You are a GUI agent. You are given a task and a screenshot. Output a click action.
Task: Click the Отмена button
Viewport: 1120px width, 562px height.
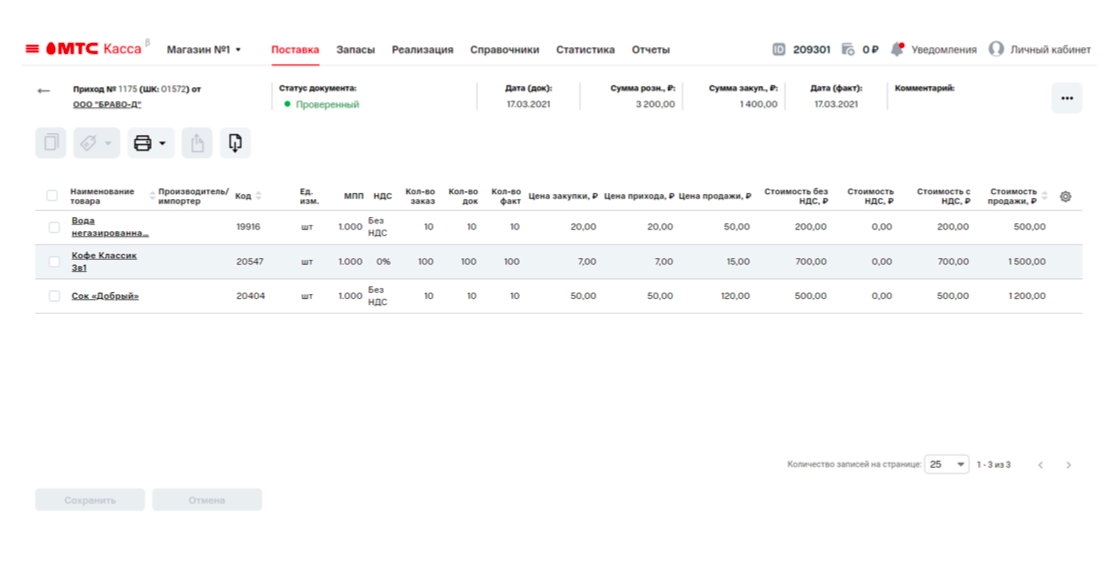(x=207, y=500)
